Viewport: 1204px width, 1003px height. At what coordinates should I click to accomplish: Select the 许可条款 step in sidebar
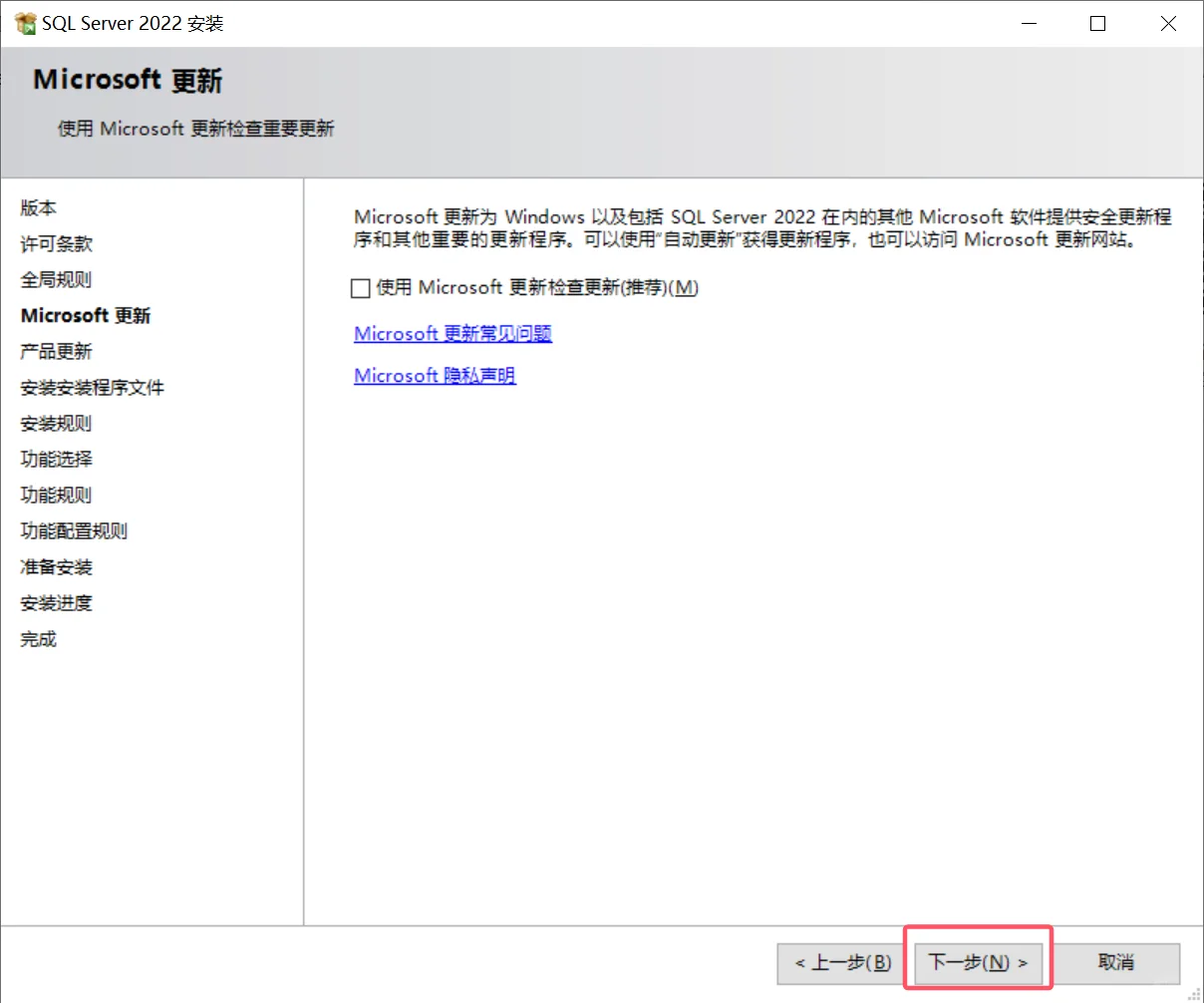pyautogui.click(x=55, y=243)
